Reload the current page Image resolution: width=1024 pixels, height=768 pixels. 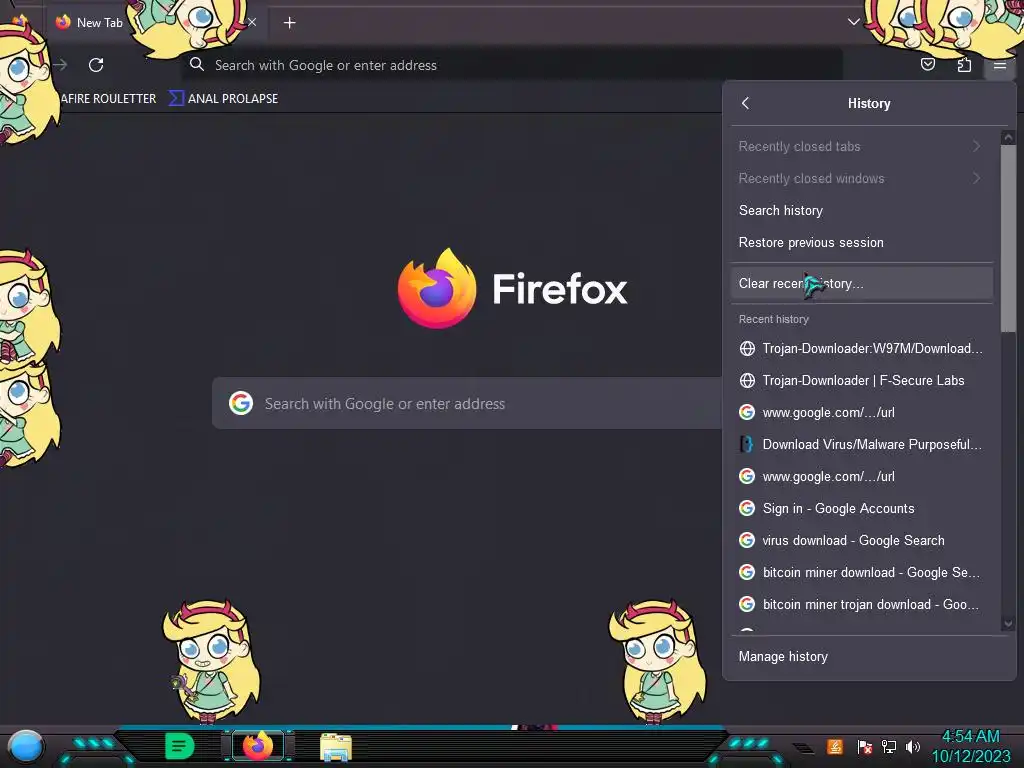coord(96,65)
